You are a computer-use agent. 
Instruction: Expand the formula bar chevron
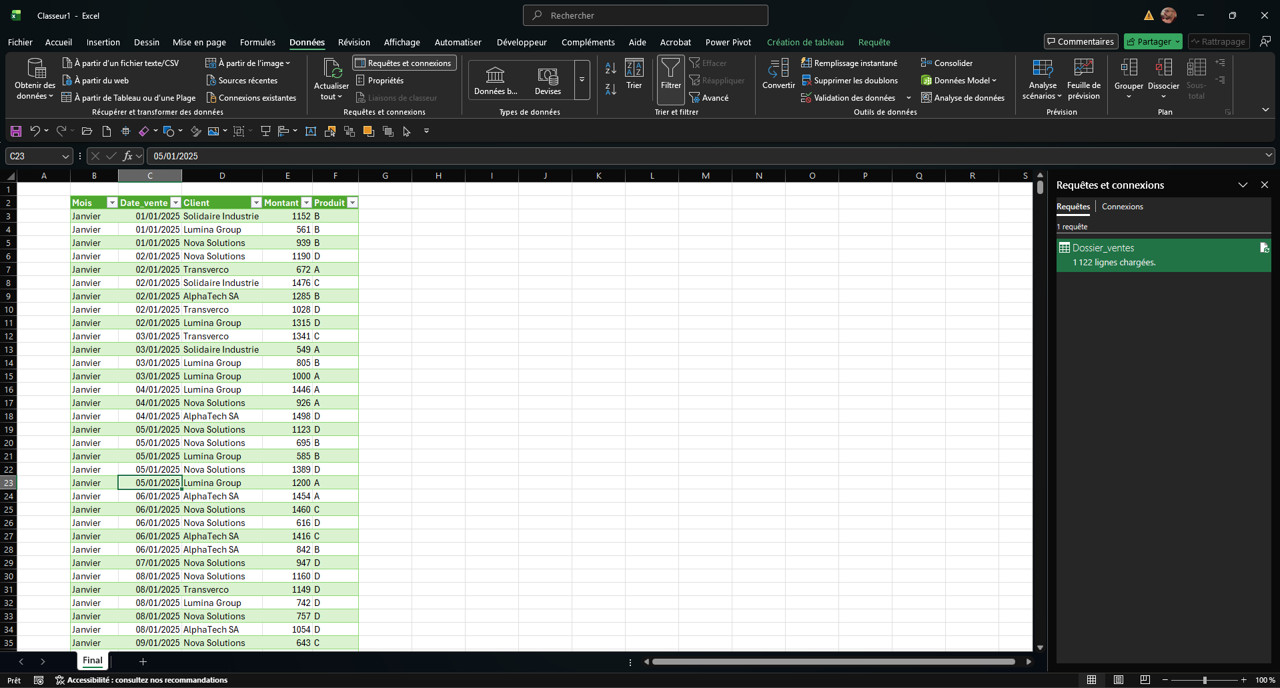coord(1268,156)
